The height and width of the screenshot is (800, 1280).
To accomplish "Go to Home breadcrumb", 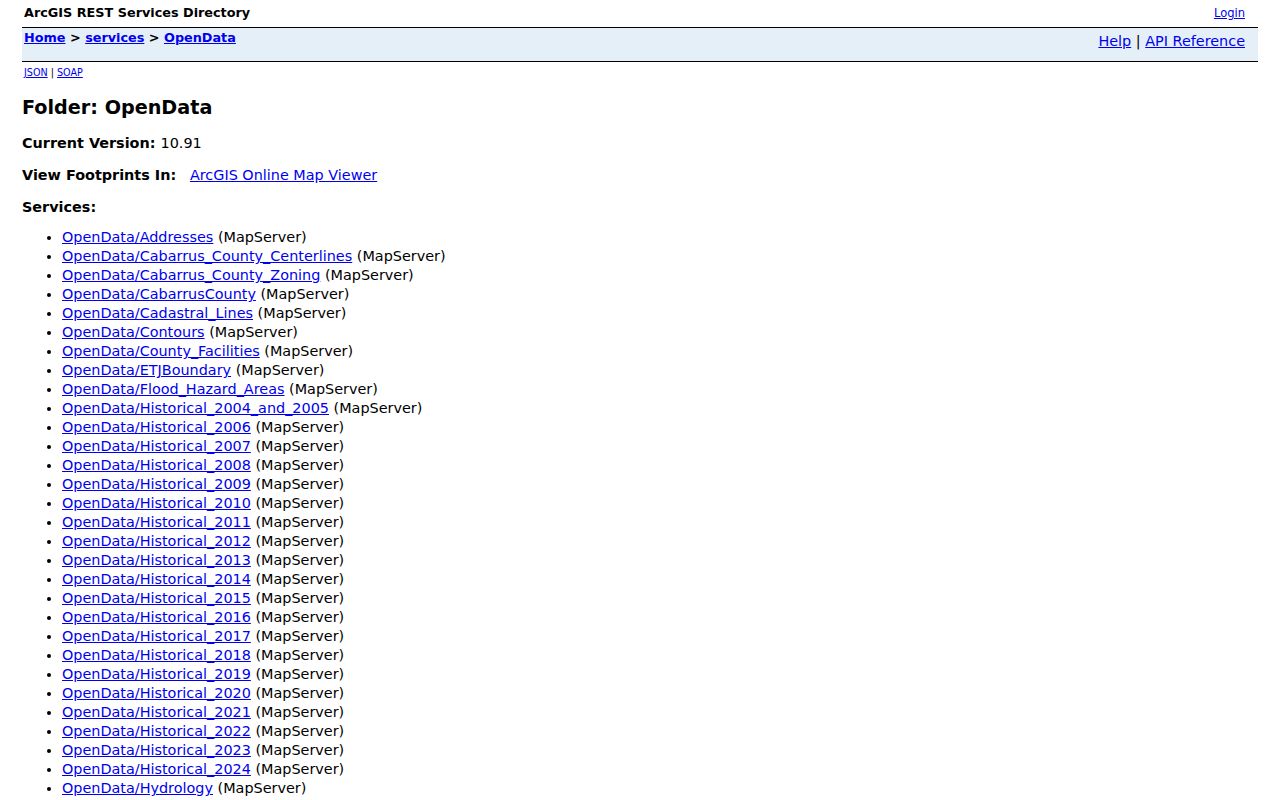I will tap(44, 38).
